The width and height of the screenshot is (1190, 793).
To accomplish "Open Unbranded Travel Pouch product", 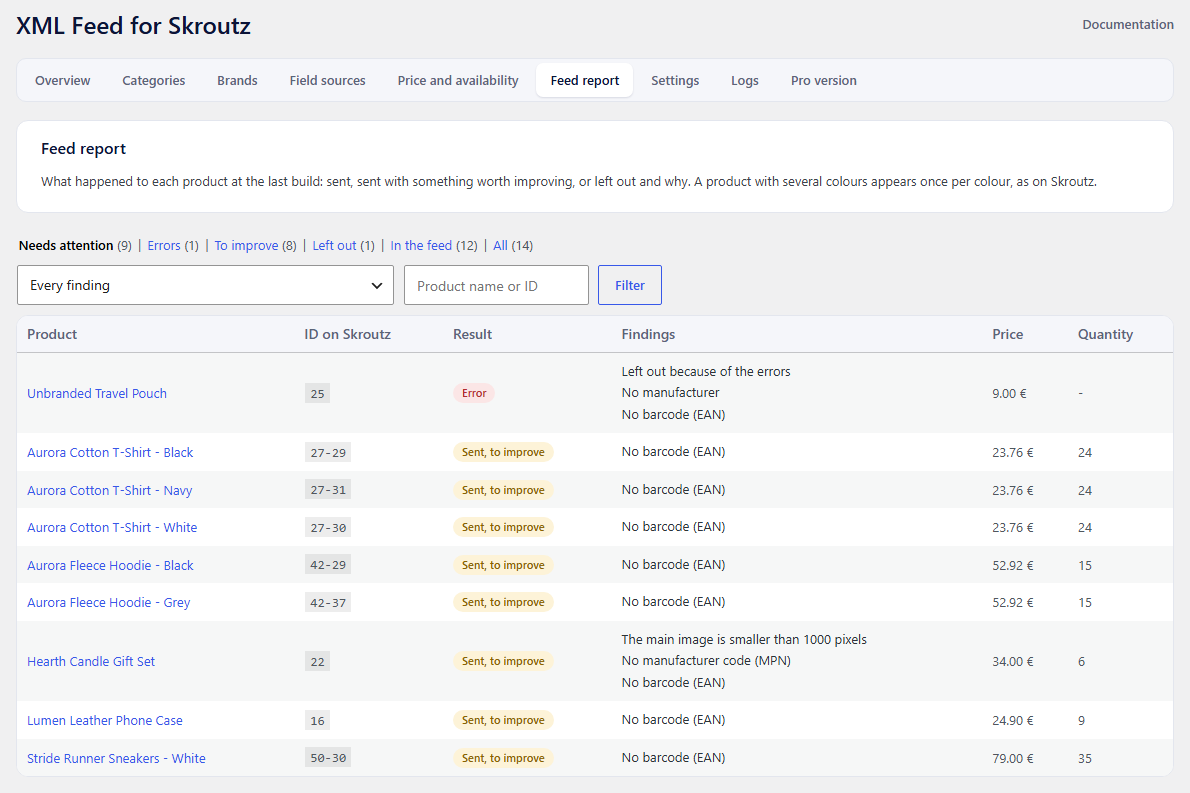I will [x=97, y=393].
